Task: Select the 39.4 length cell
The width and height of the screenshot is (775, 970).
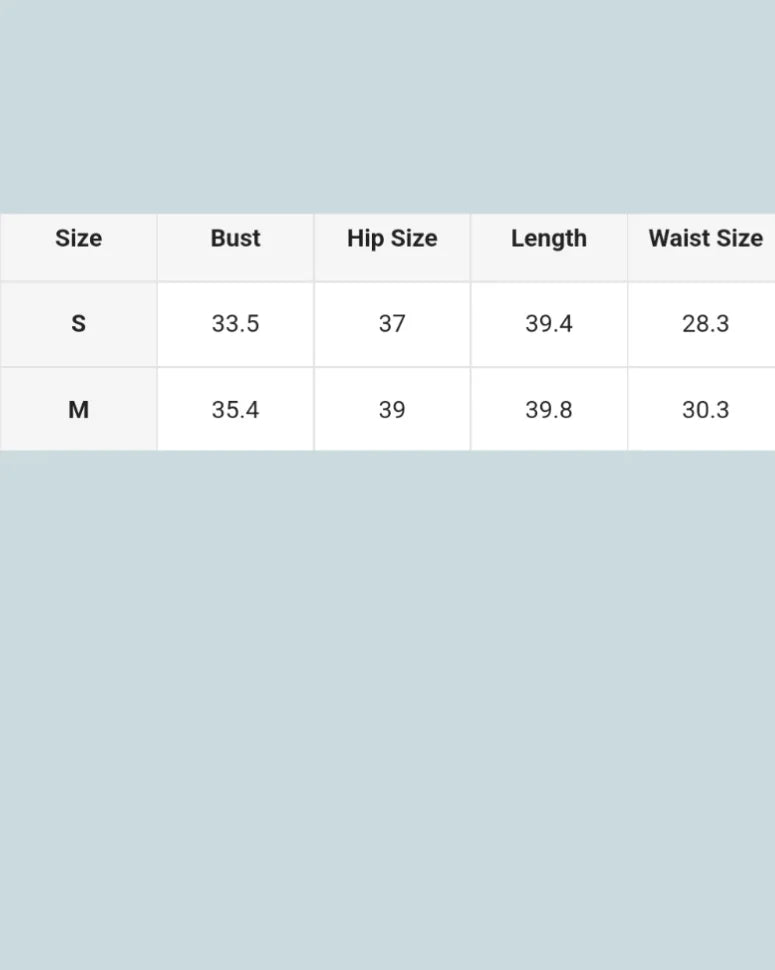Action: [x=549, y=324]
